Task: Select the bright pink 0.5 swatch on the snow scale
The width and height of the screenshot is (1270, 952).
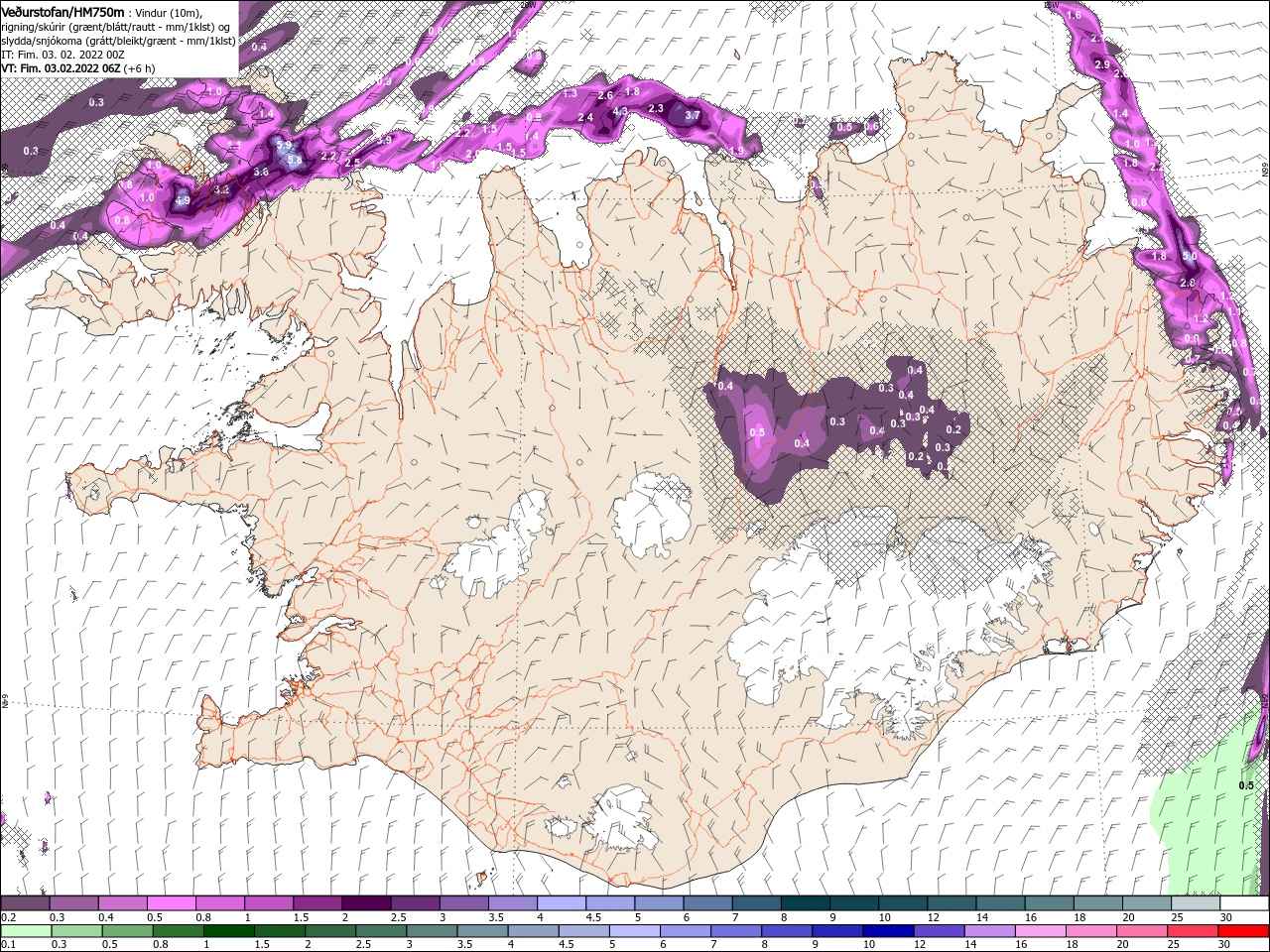Action: tap(171, 903)
